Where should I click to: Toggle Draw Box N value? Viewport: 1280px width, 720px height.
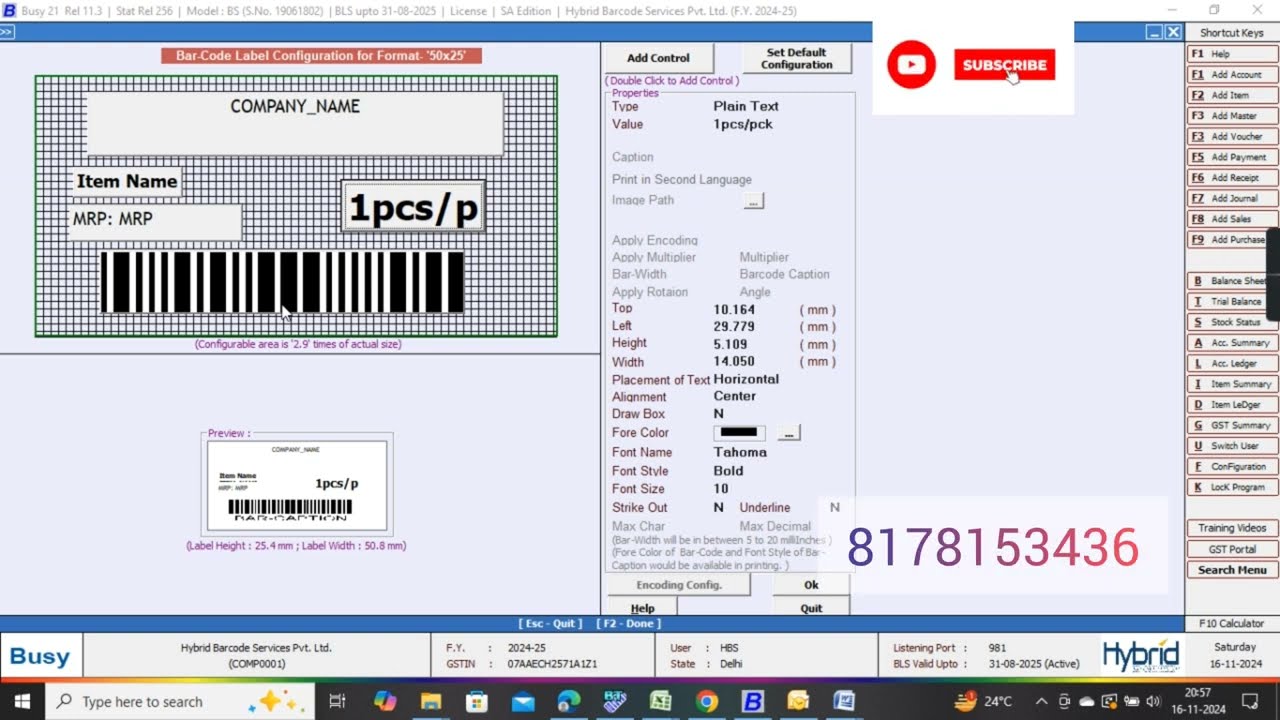(x=719, y=413)
